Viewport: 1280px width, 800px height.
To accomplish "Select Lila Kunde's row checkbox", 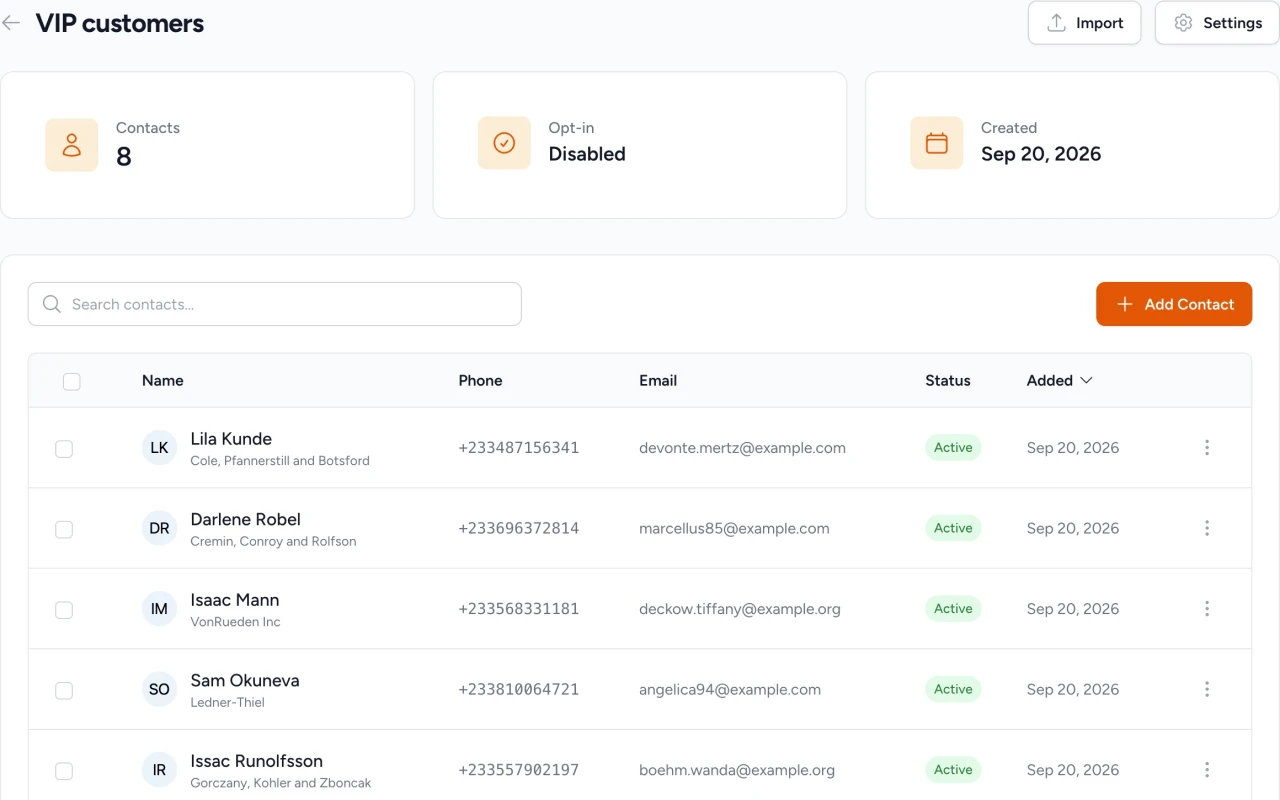I will (x=64, y=449).
